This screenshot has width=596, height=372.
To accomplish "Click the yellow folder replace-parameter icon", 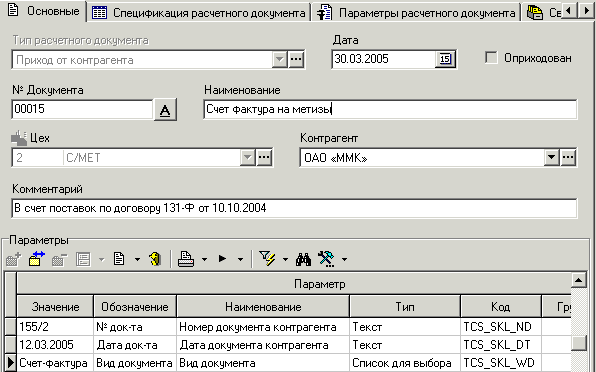I will (x=36, y=259).
